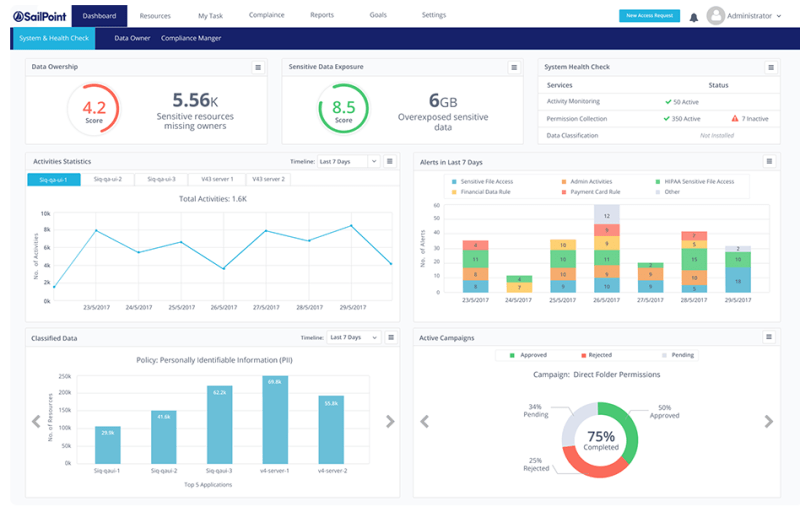Go to the Data Owner subpage
The height and width of the screenshot is (512, 800).
coord(130,38)
